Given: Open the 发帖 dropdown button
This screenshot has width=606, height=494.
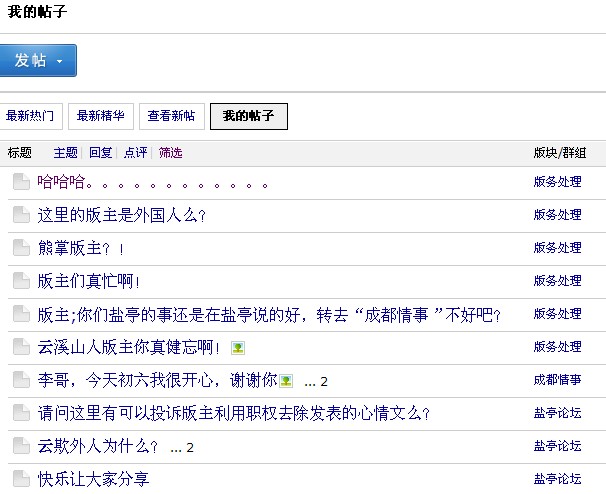Looking at the screenshot, I should [38, 60].
